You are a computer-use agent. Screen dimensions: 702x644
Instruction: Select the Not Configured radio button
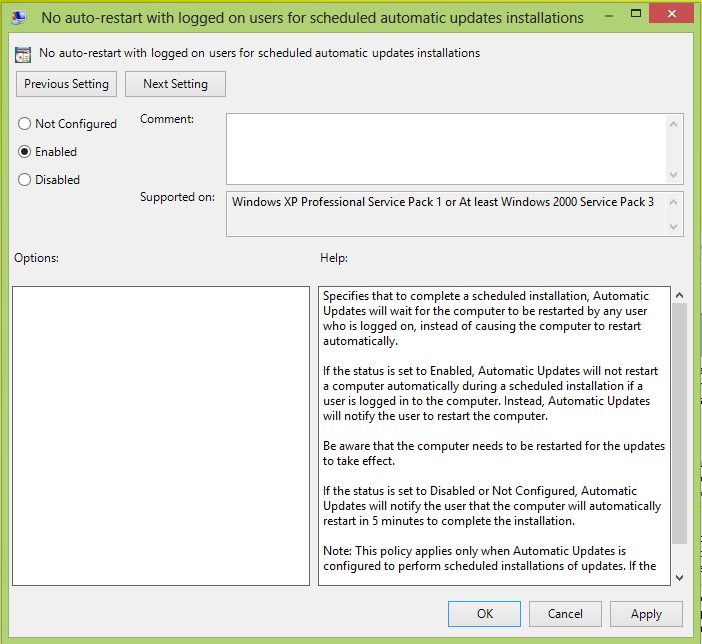click(x=25, y=124)
